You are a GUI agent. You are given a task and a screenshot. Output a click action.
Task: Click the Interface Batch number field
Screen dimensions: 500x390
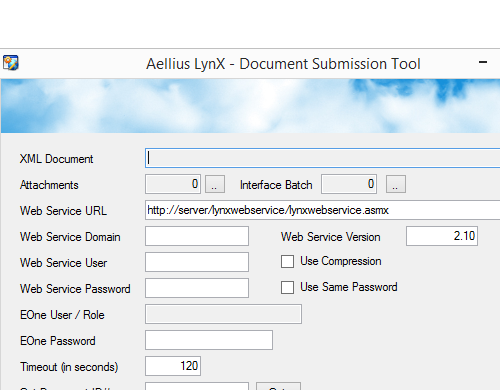point(349,184)
